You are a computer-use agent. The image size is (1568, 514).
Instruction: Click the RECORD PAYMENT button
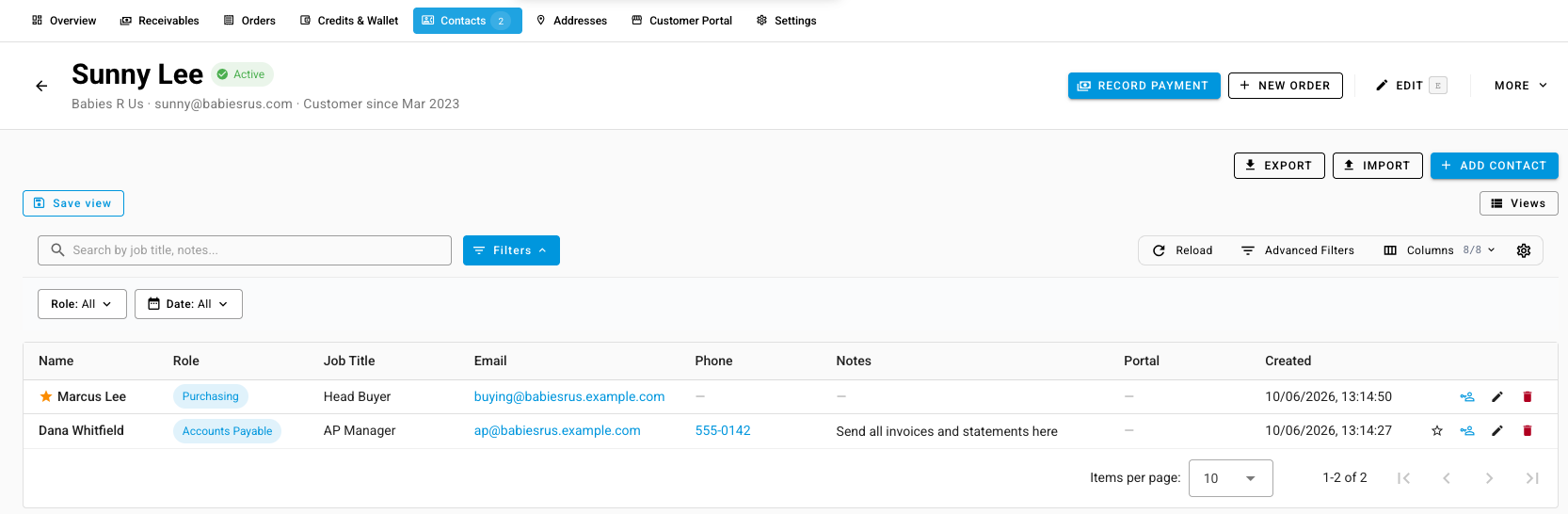coord(1144,86)
